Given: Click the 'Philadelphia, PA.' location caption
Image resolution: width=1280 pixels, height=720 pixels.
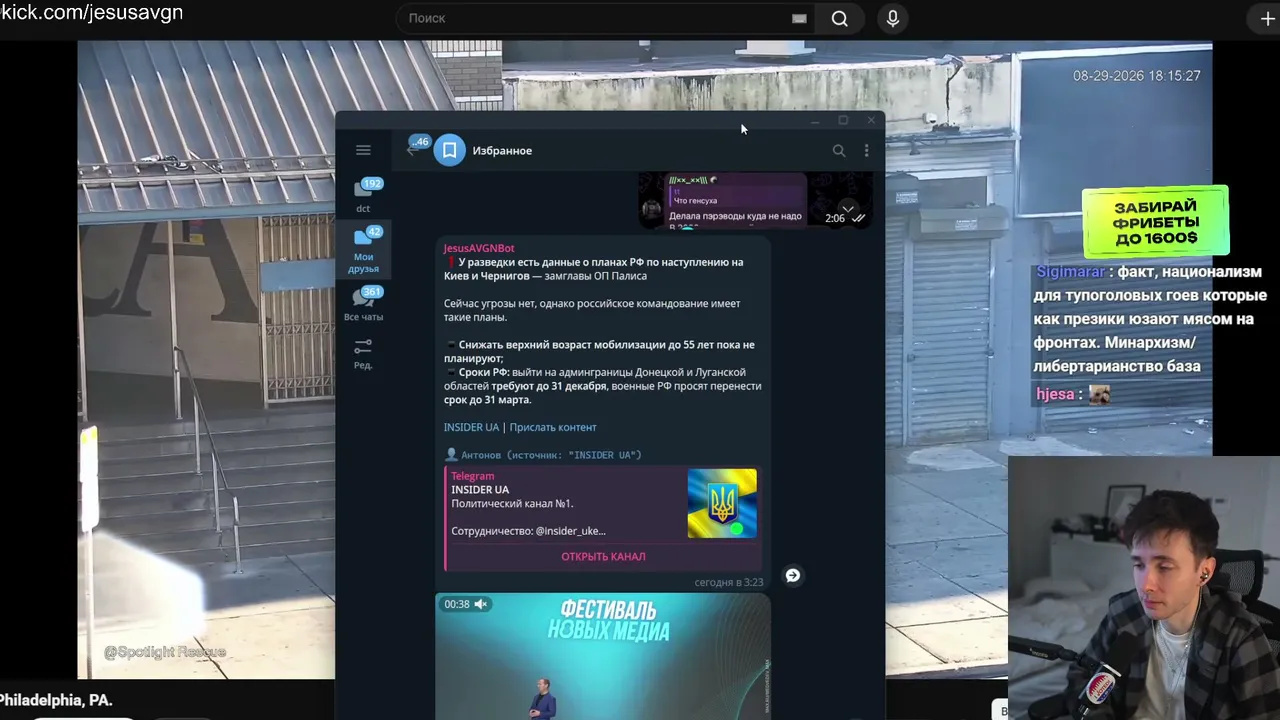Looking at the screenshot, I should tap(56, 700).
